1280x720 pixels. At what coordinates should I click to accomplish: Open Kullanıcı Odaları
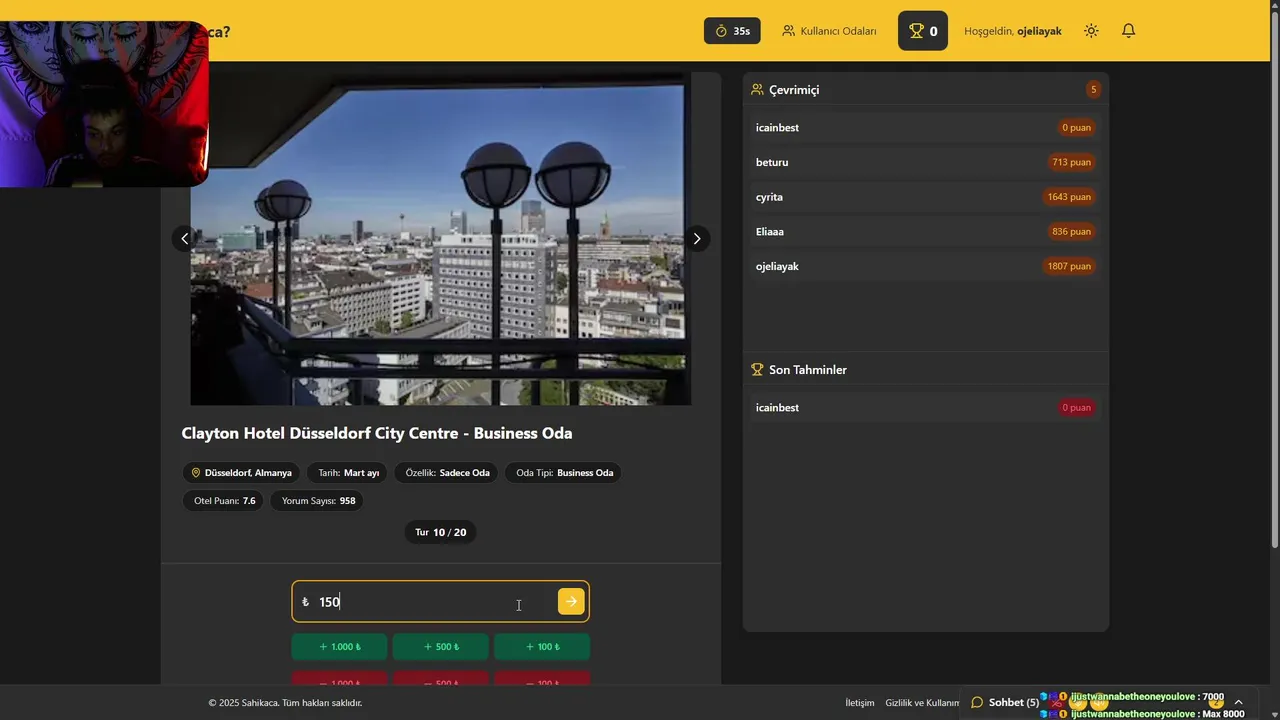pyautogui.click(x=829, y=31)
